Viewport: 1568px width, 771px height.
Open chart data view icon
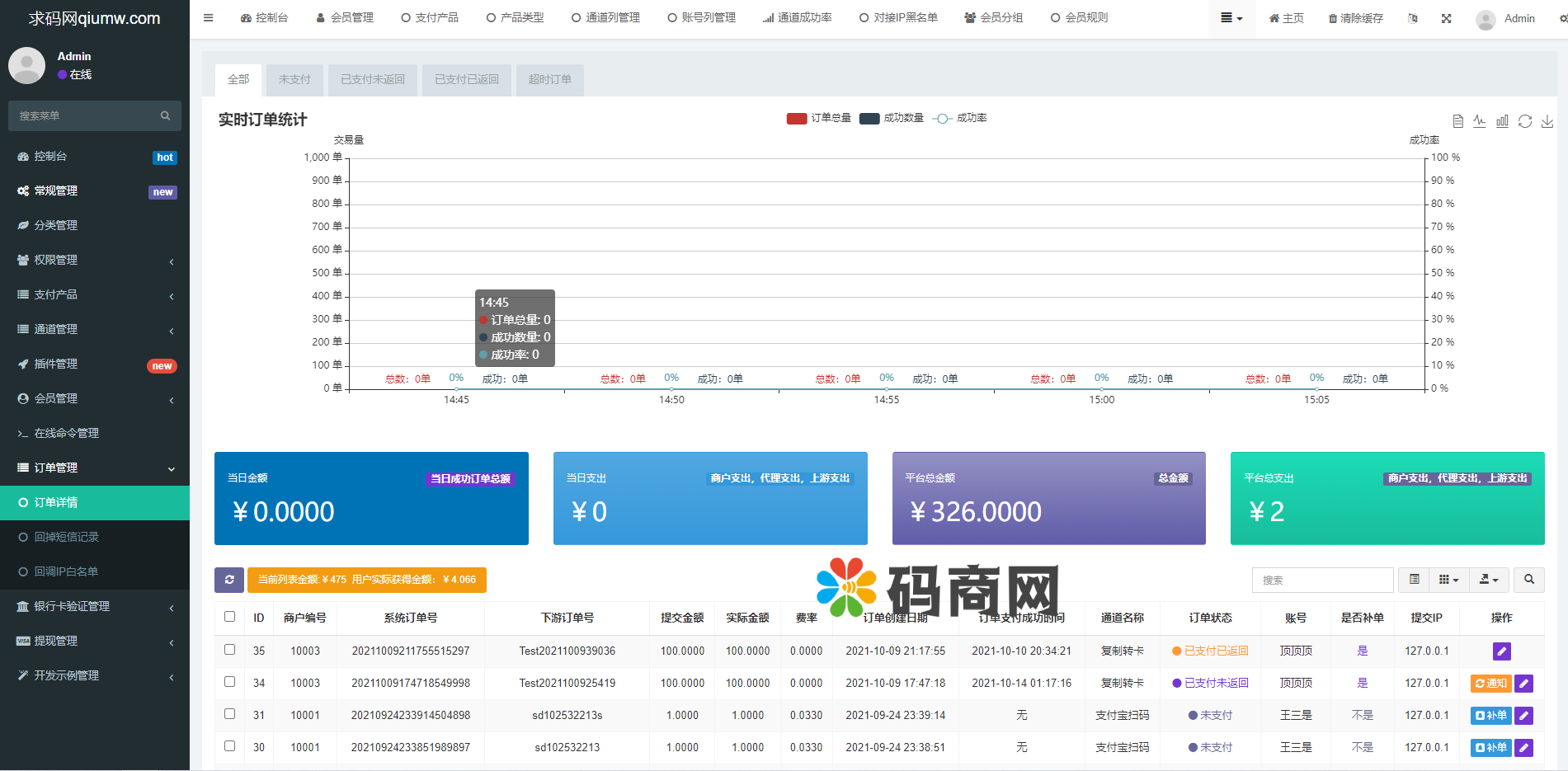1457,121
